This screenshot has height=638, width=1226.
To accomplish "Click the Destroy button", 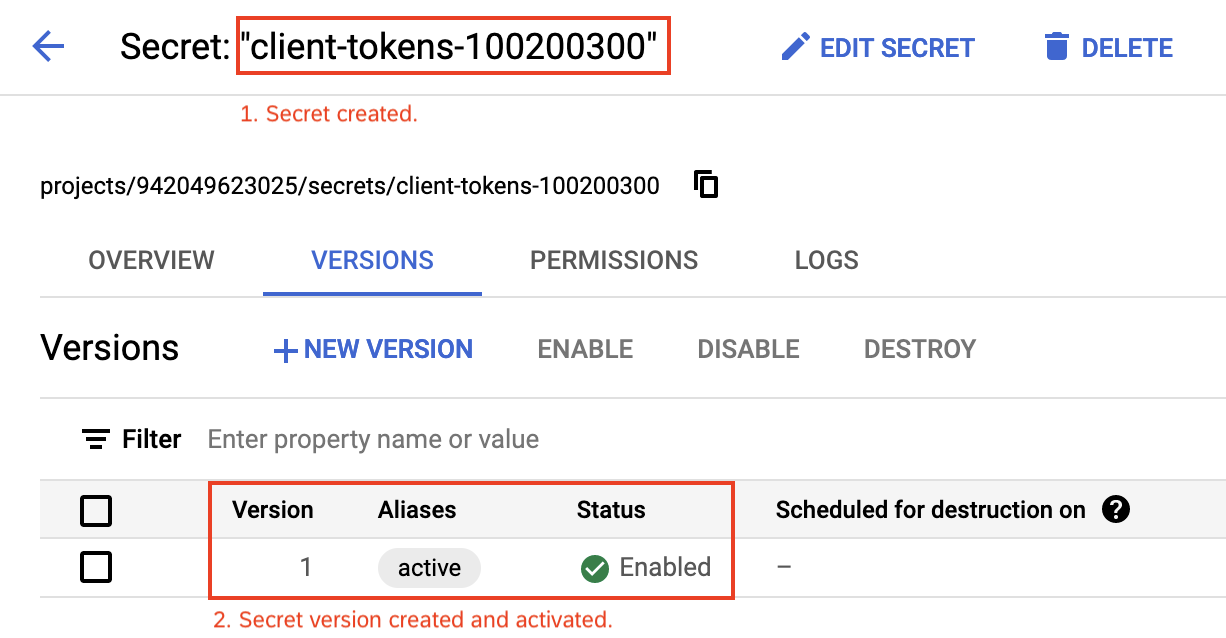I will coord(919,349).
